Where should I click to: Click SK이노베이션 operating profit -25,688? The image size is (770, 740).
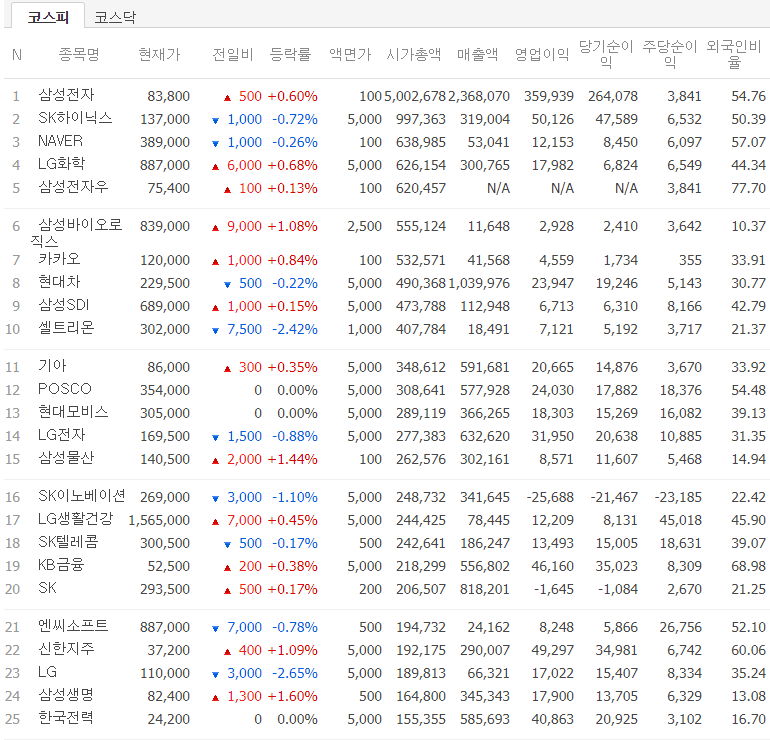[x=550, y=497]
